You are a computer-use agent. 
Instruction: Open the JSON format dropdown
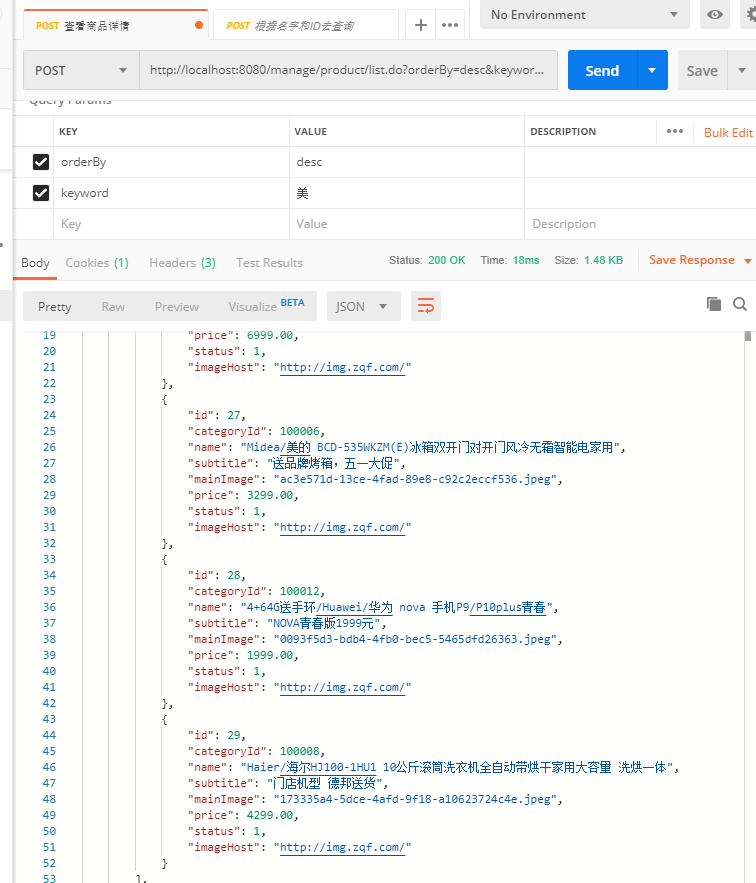(363, 306)
